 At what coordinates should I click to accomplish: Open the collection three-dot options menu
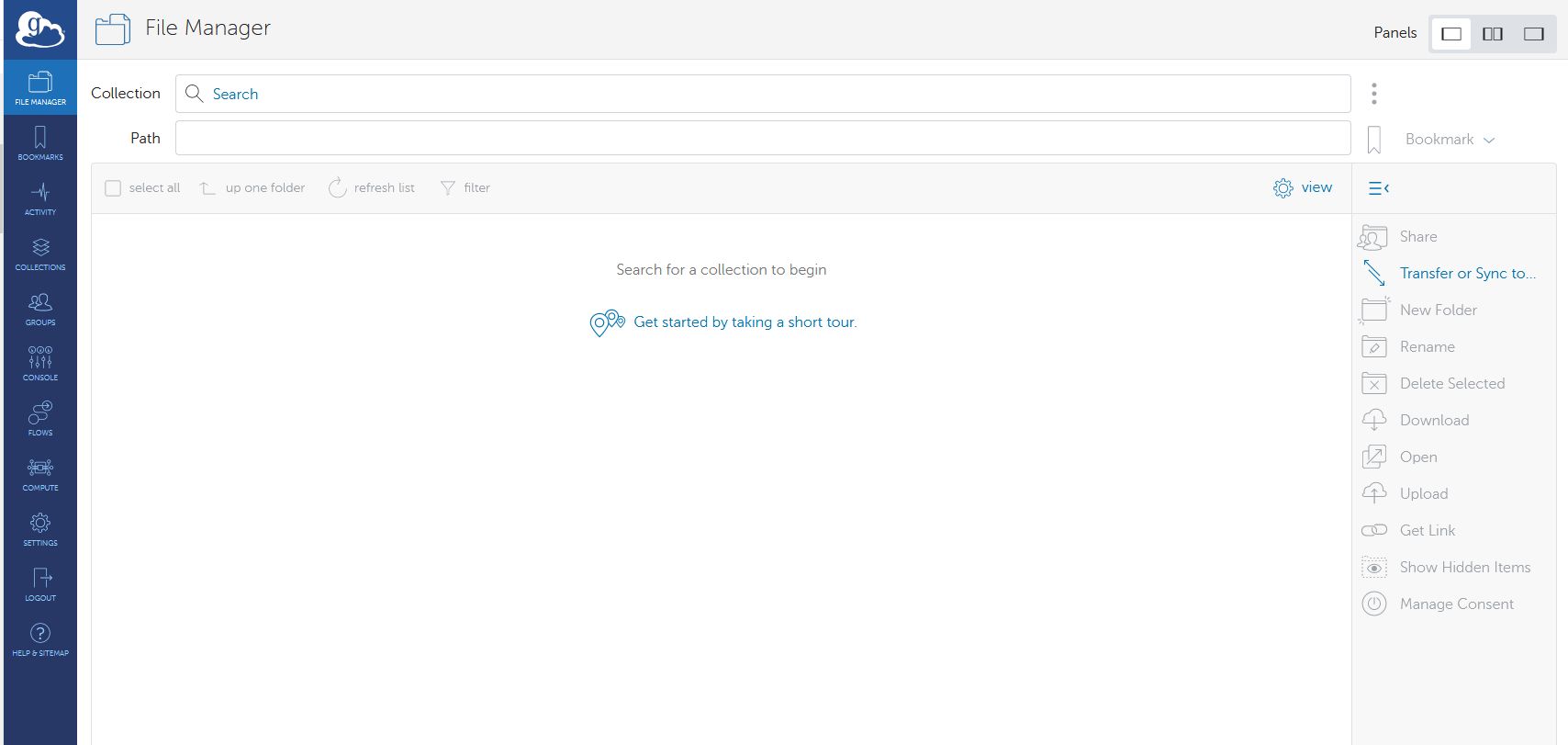(1373, 94)
